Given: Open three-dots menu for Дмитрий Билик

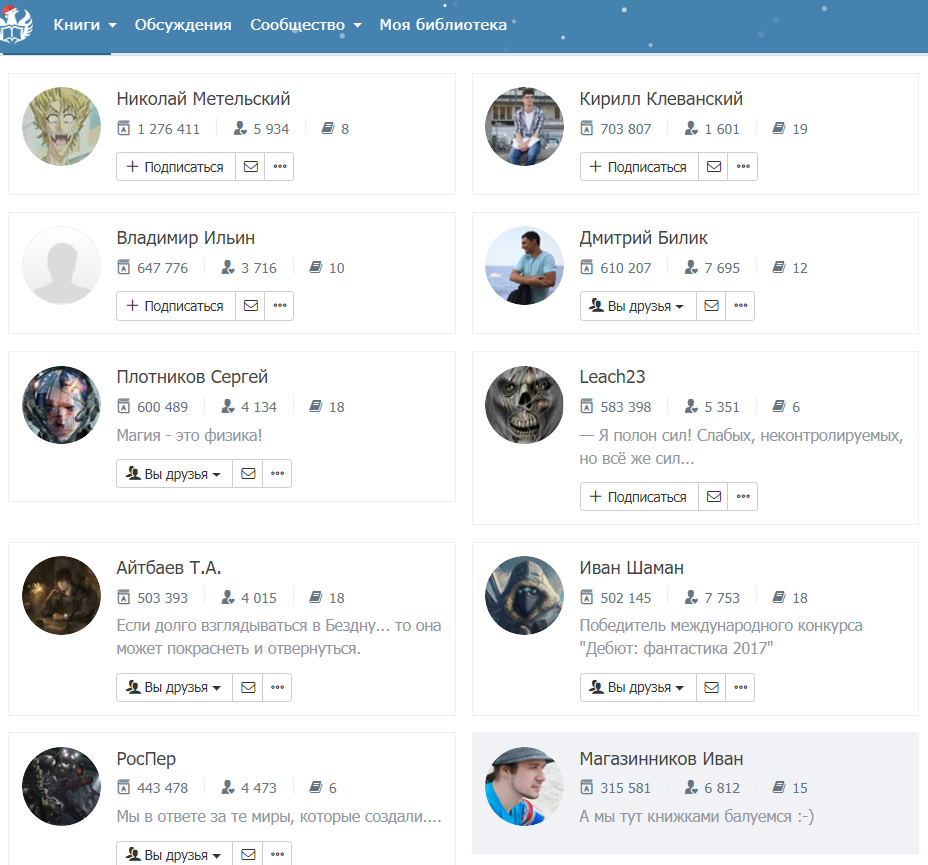Looking at the screenshot, I should coord(740,306).
